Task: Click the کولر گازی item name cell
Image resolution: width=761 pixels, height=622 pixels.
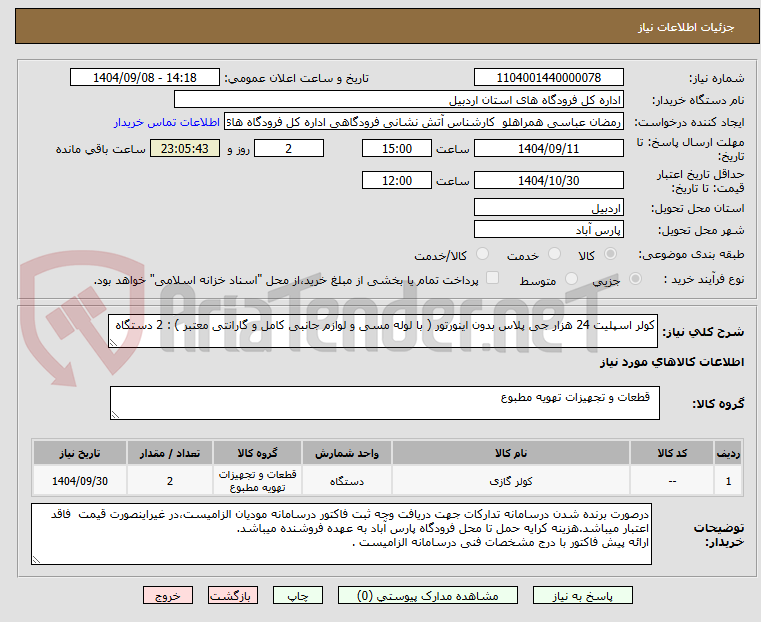Action: tap(511, 481)
